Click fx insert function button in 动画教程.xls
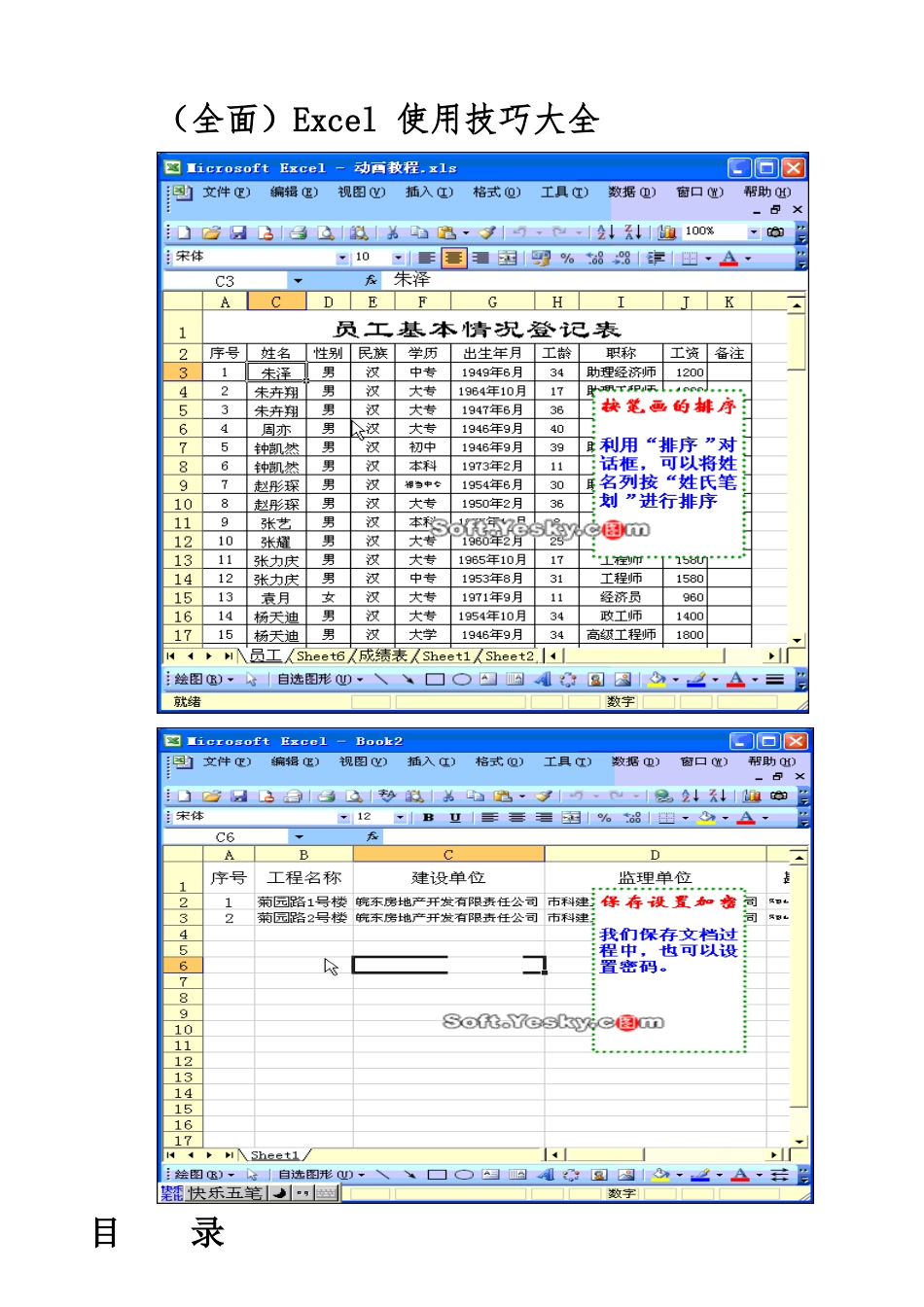 [372, 280]
